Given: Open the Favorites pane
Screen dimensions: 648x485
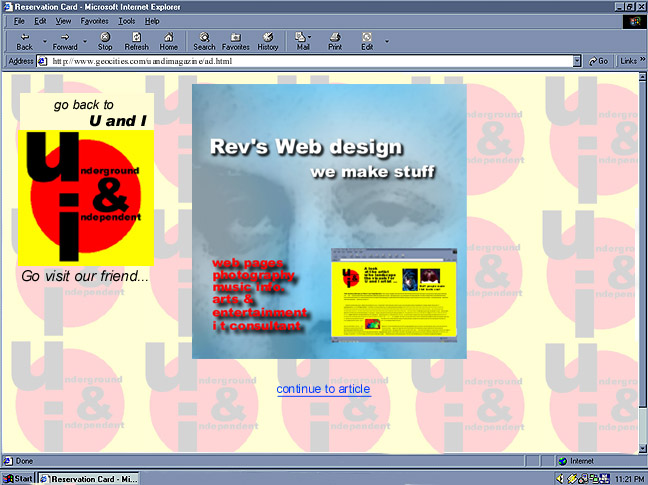Looking at the screenshot, I should click(x=236, y=40).
